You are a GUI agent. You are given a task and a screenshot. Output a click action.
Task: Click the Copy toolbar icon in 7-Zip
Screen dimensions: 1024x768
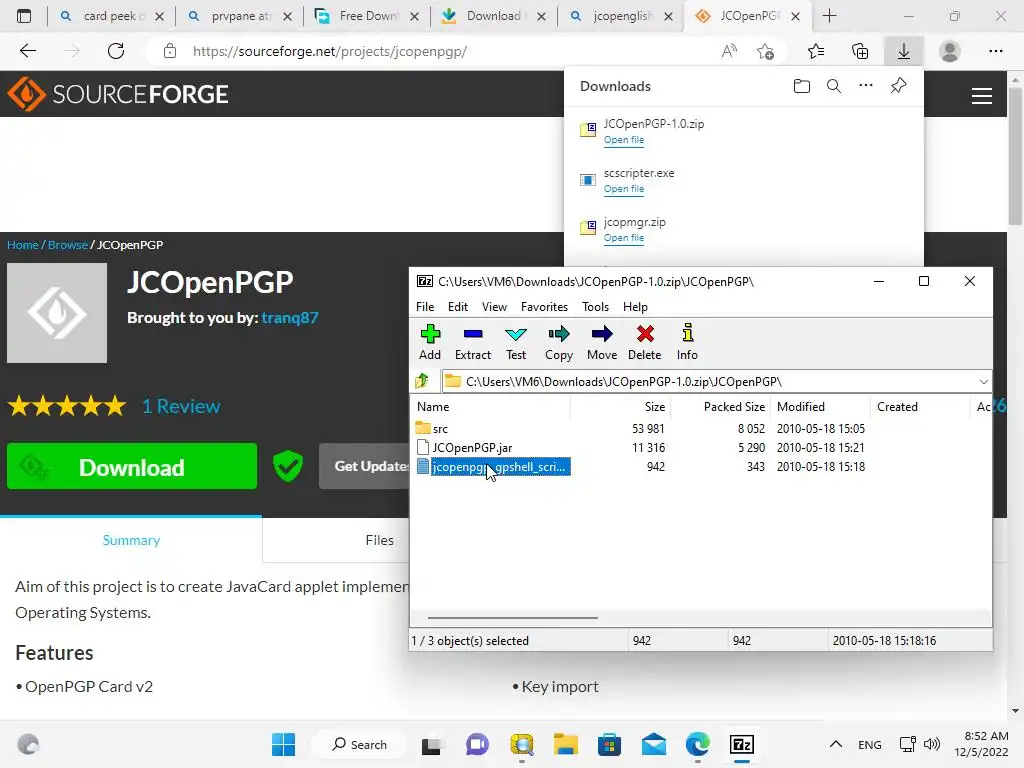(558, 342)
